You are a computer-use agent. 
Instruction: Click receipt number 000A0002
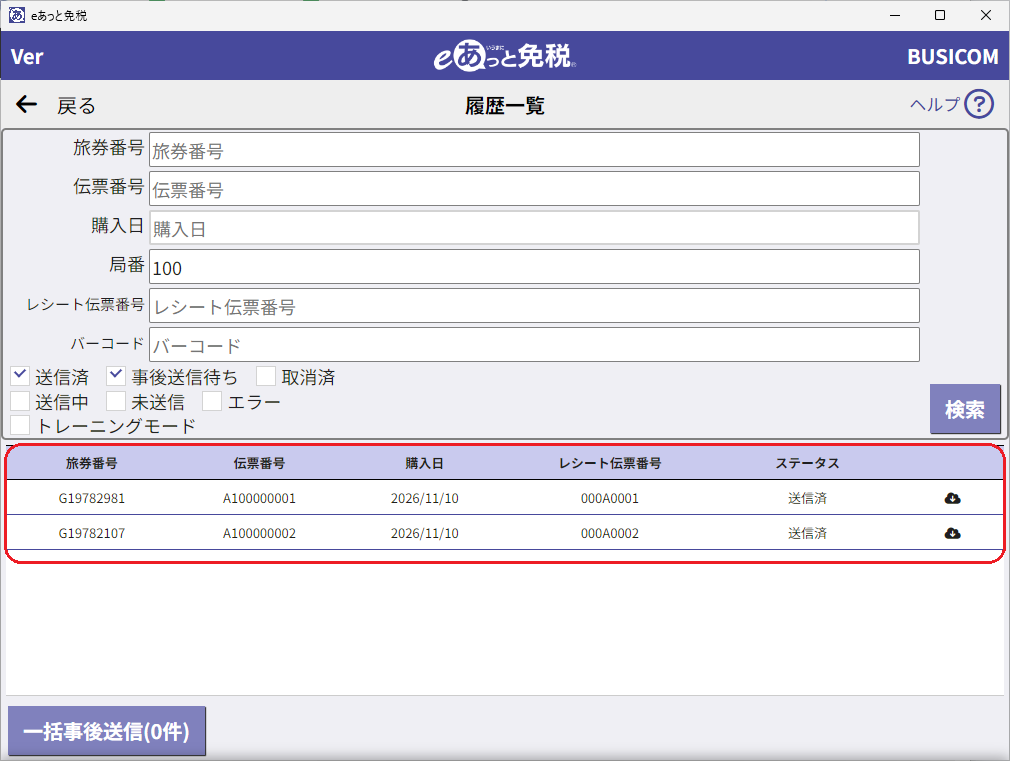coord(609,534)
